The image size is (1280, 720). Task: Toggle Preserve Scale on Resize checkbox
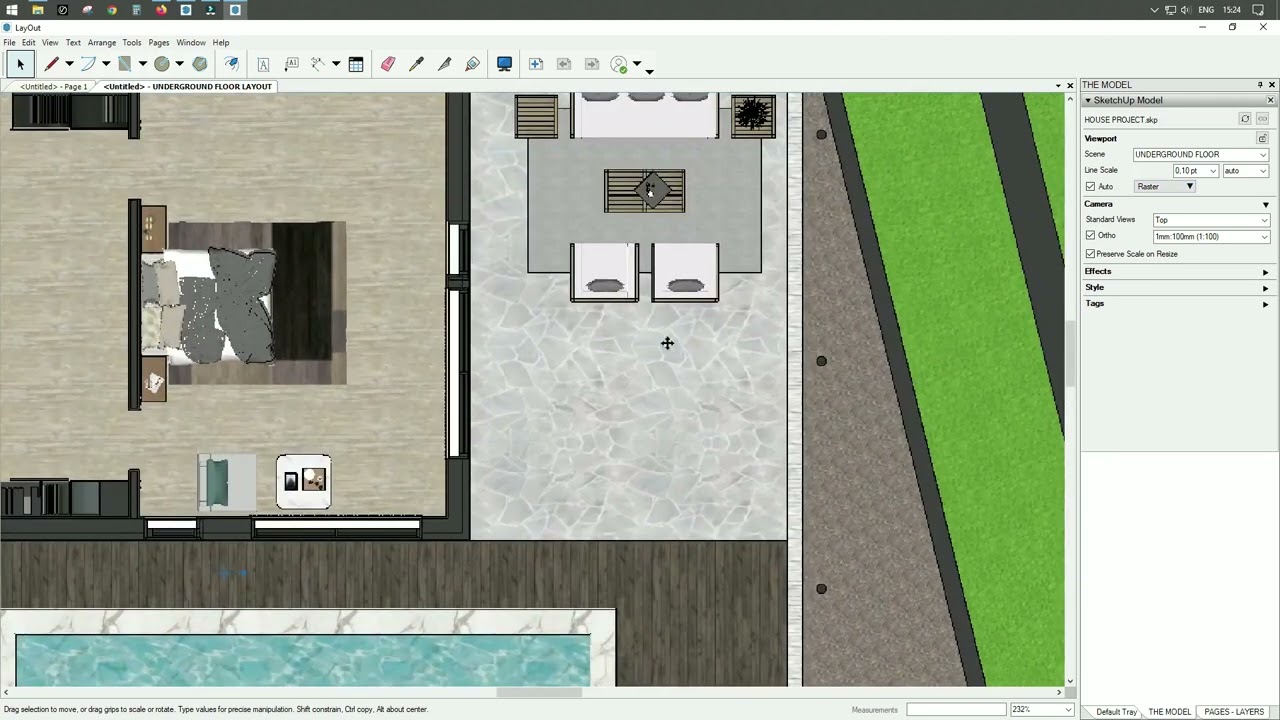click(1091, 254)
